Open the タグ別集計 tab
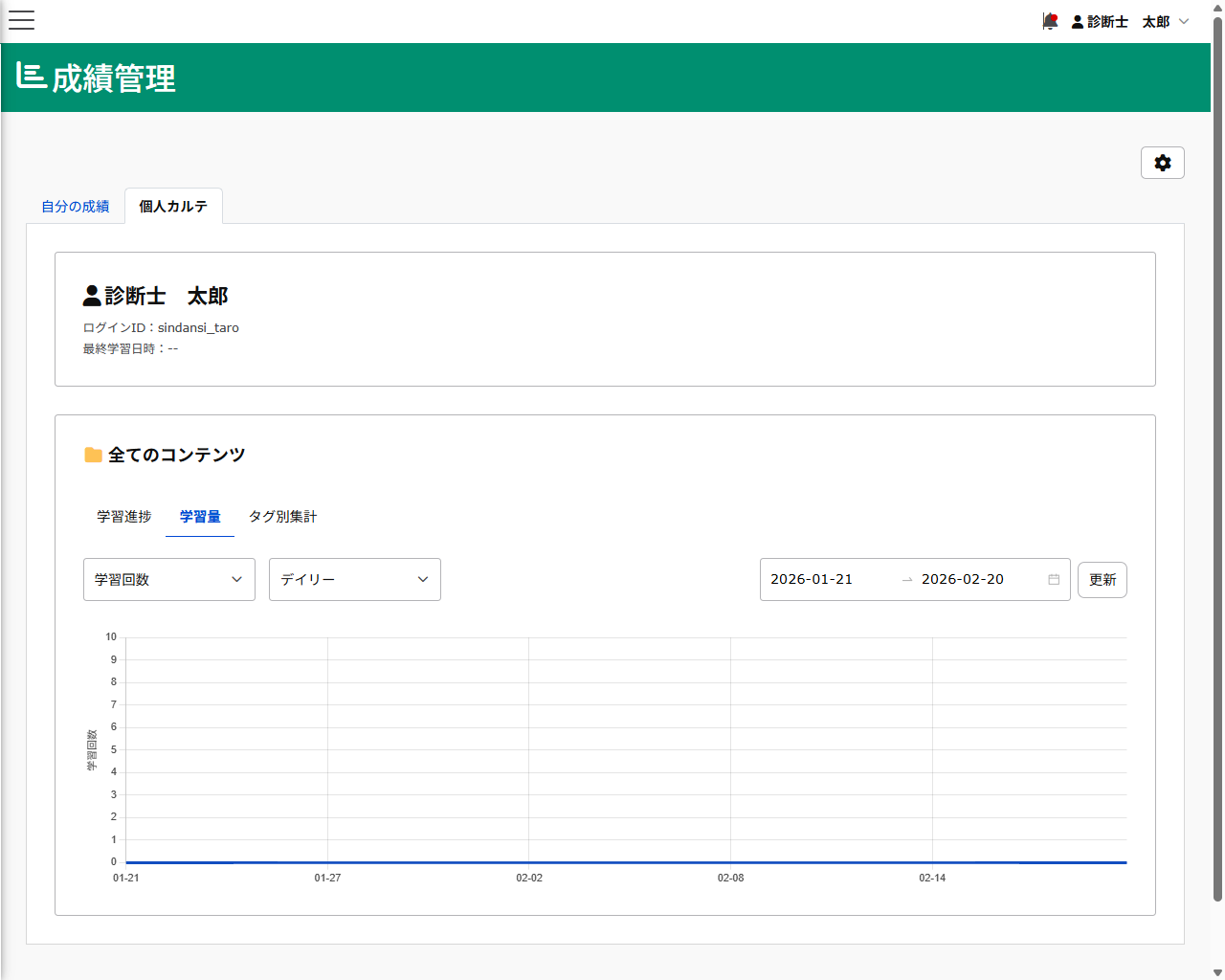Viewport: 1225px width, 980px height. (x=282, y=516)
